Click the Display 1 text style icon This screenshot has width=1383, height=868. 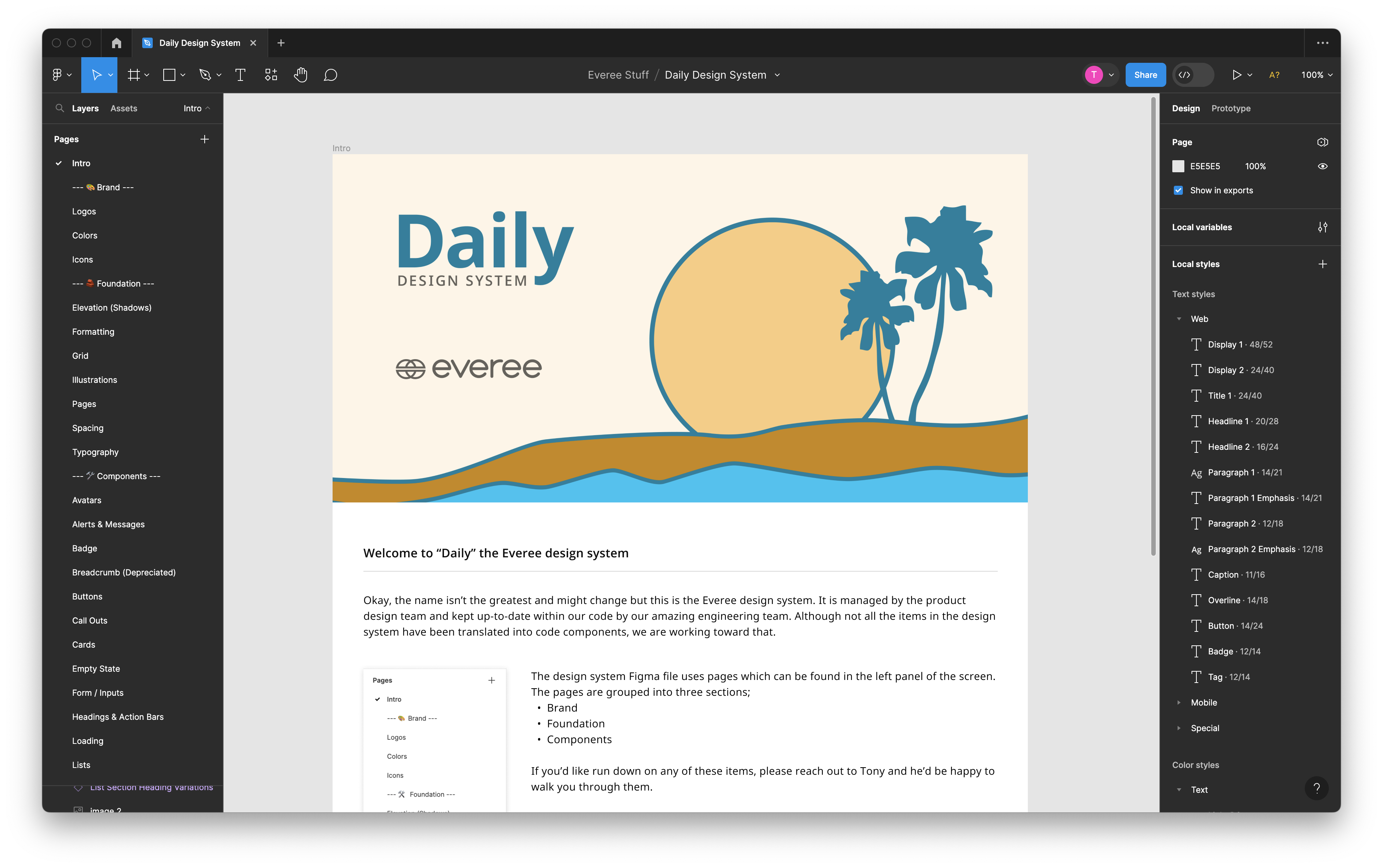point(1196,344)
